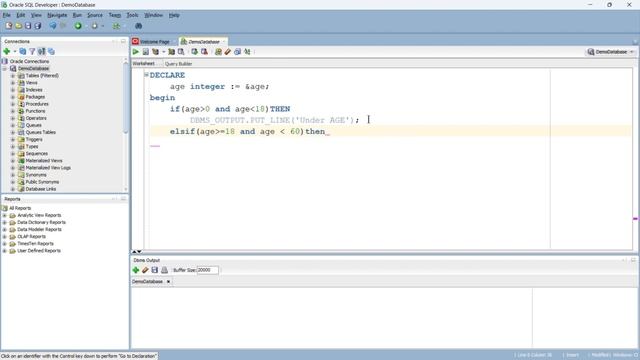Click the blue Undo arrow icon
This screenshot has height=360, width=640.
(53, 26)
